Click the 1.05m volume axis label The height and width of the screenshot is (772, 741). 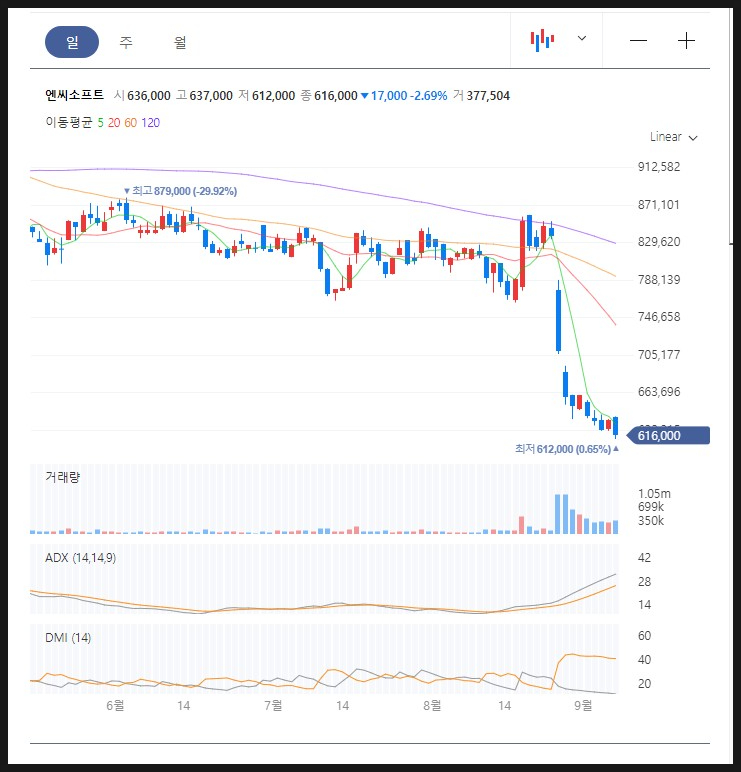click(x=654, y=493)
